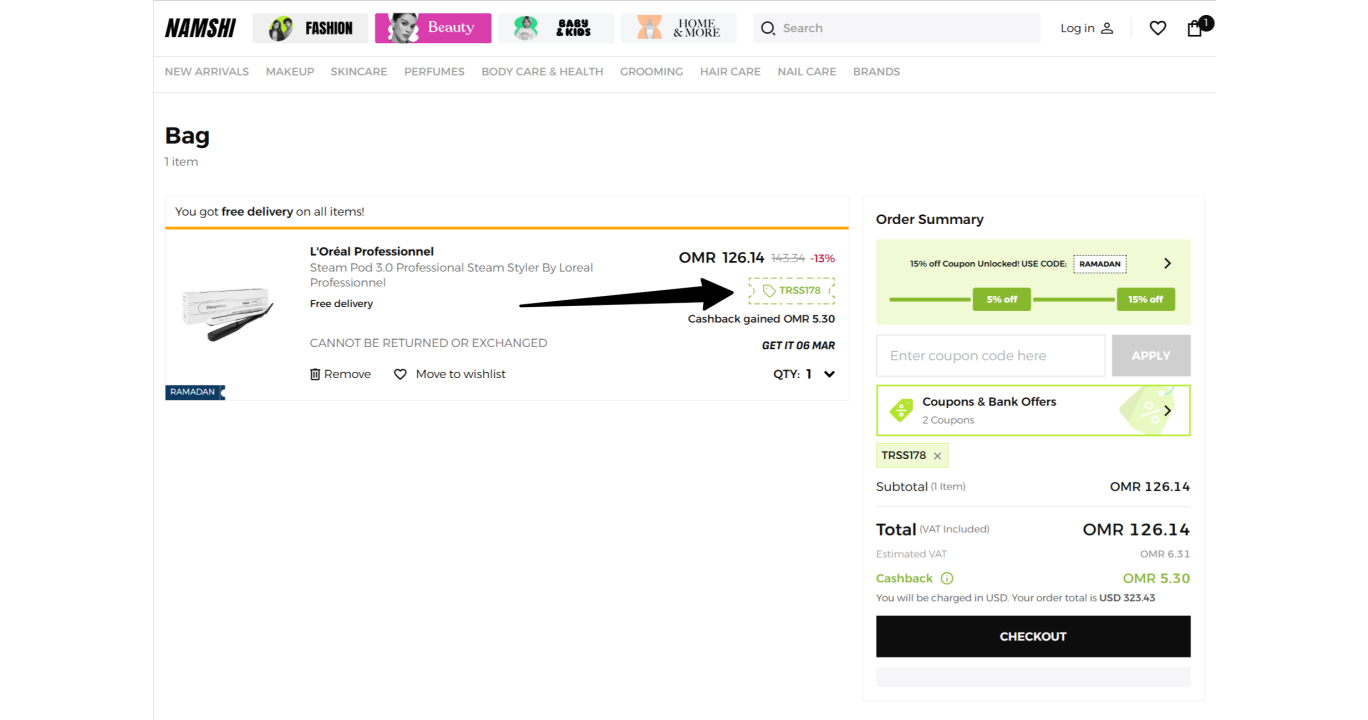Viewport: 1368px width, 720px height.
Task: Click the free delivery banner text
Action: [269, 212]
